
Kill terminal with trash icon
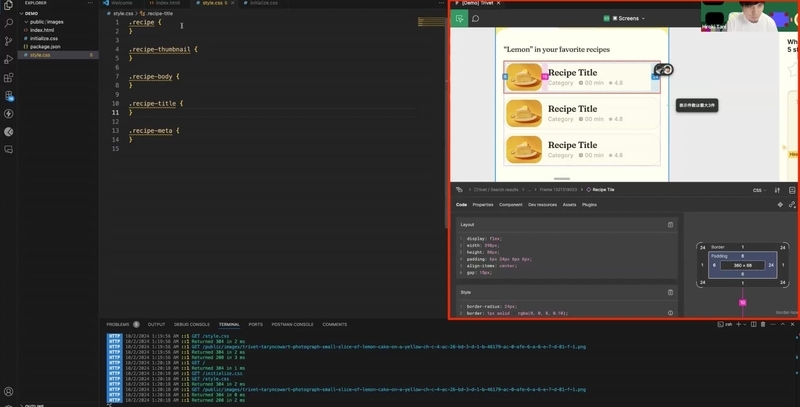pyautogui.click(x=763, y=324)
